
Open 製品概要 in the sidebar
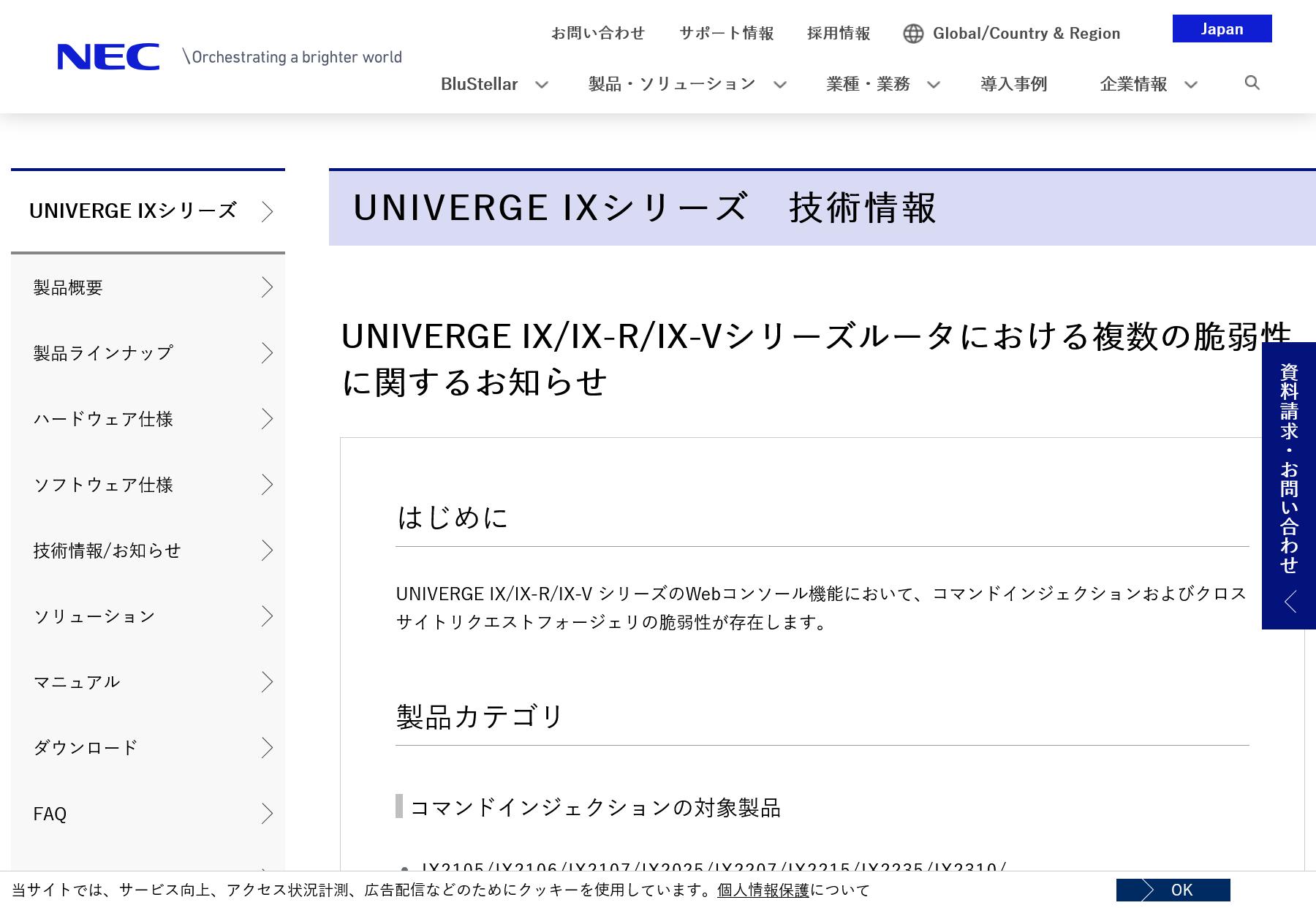(148, 287)
